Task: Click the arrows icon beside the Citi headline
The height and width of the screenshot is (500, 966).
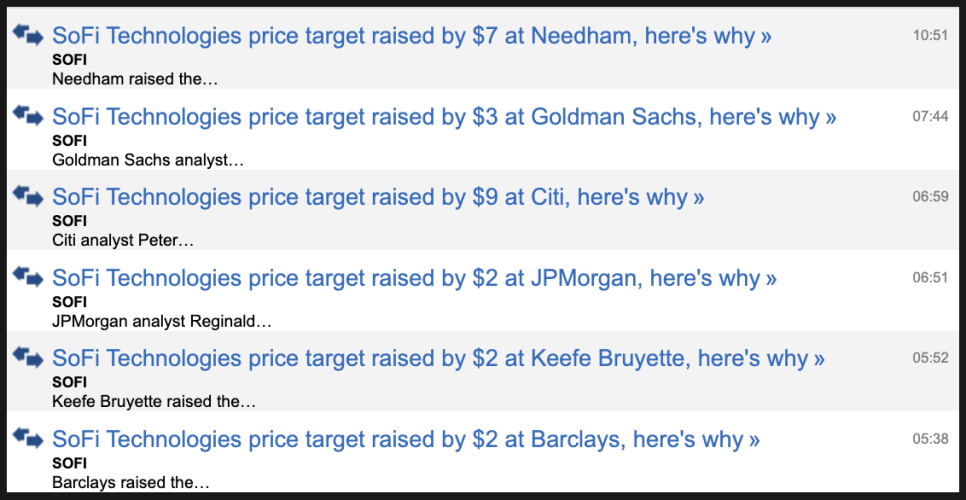Action: (x=28, y=195)
